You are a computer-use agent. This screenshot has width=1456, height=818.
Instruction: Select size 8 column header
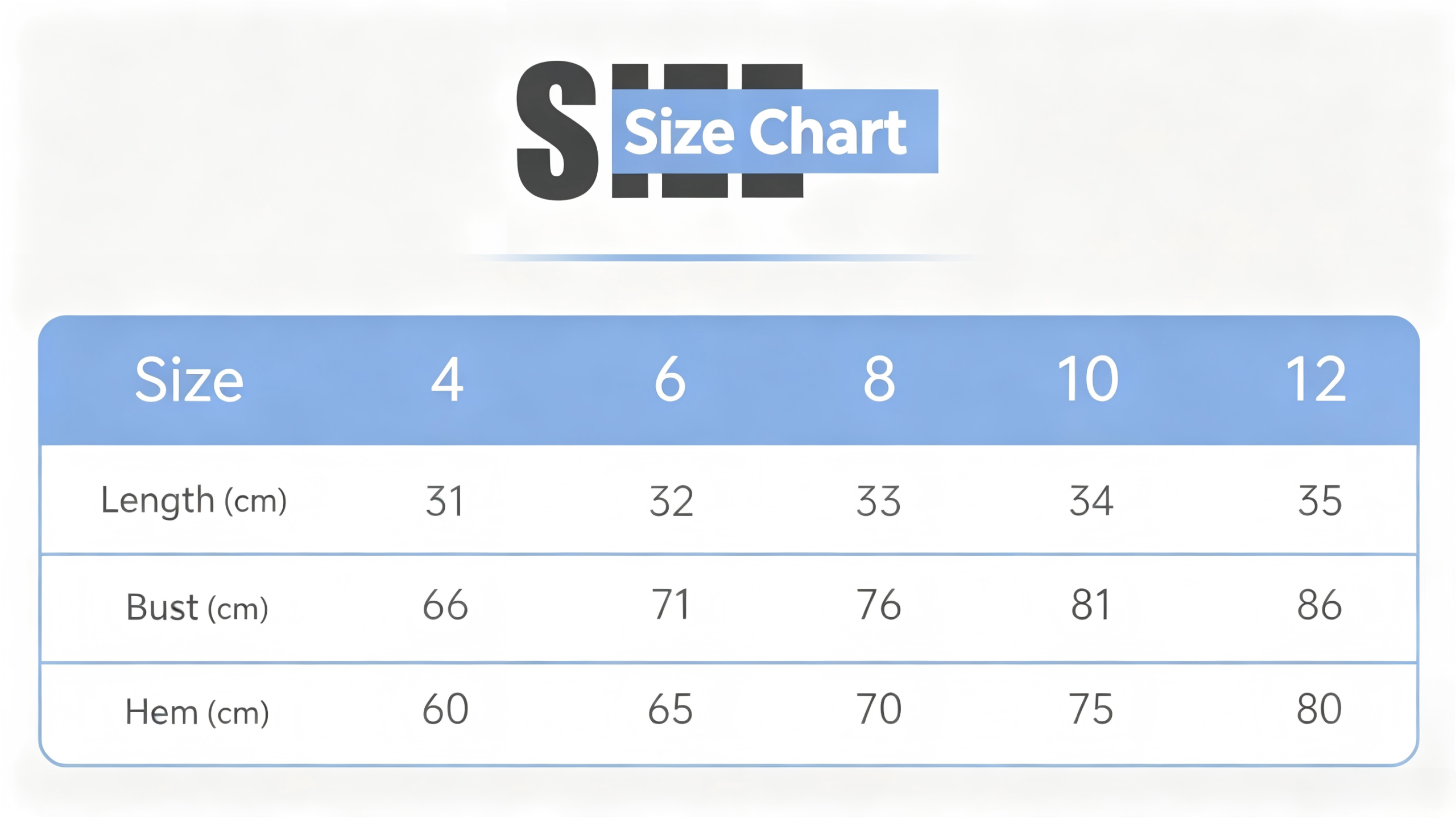click(879, 379)
